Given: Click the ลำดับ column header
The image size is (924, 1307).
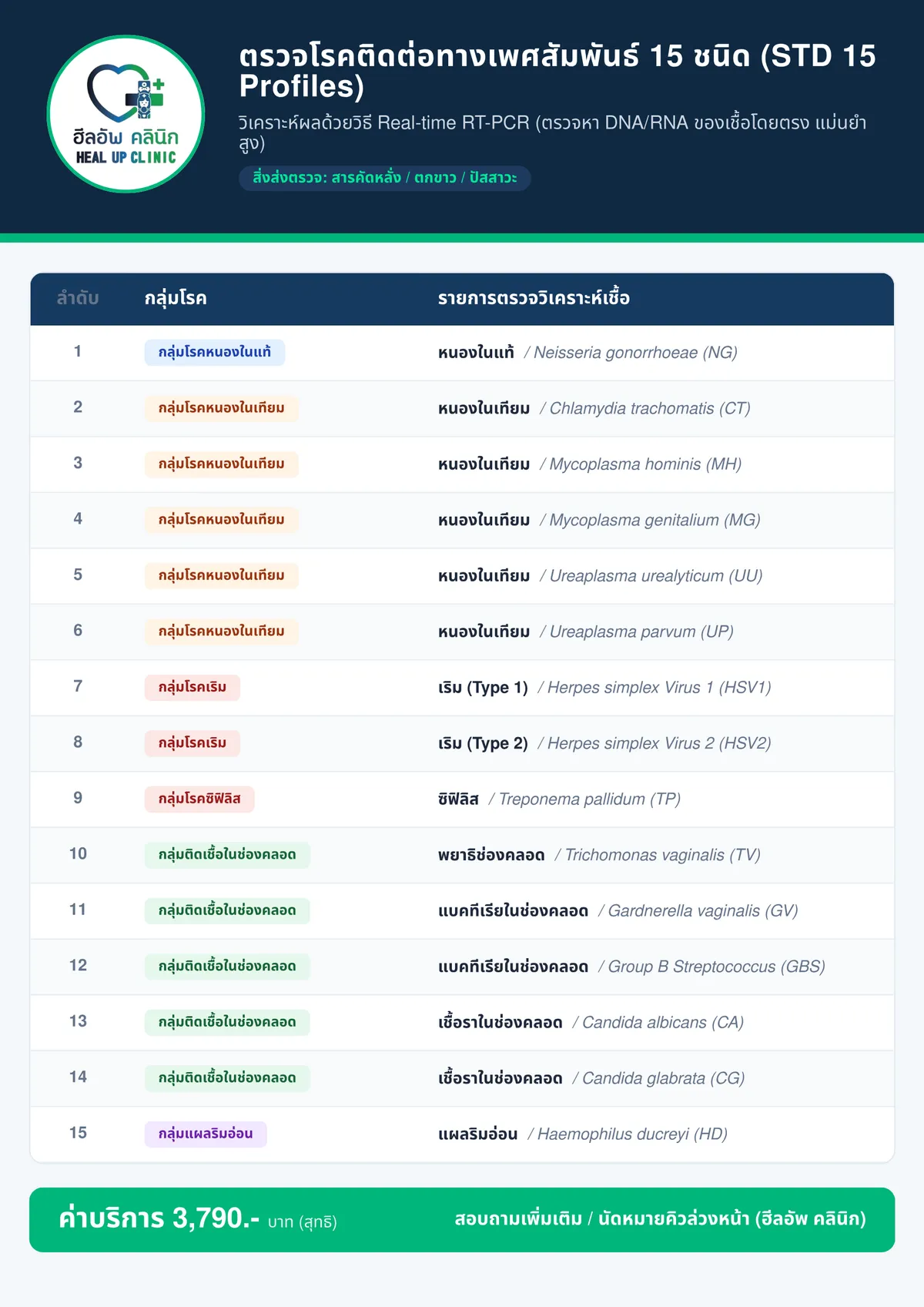Looking at the screenshot, I should 78,298.
